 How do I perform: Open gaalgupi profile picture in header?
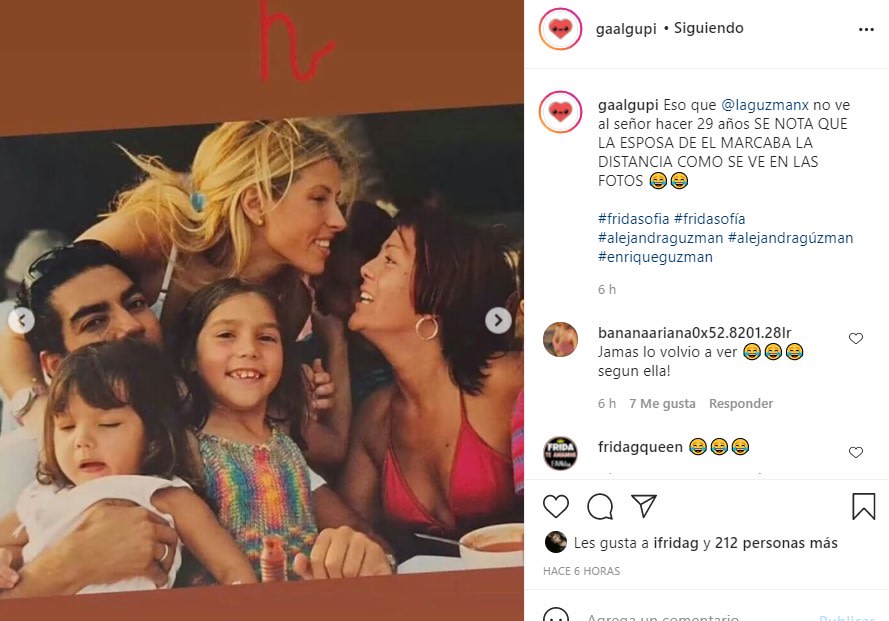pos(560,29)
